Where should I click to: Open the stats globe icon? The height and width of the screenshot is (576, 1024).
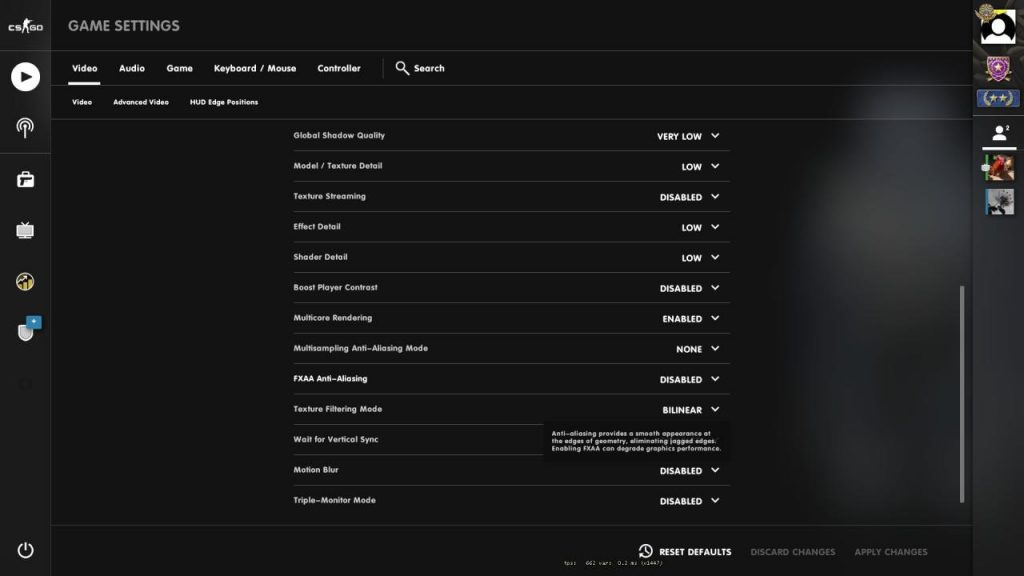coord(25,282)
